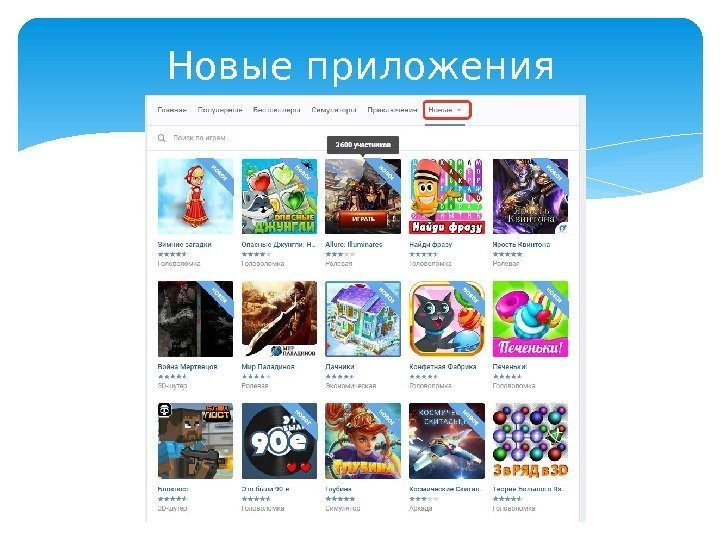
Task: Open the Это были 90-е game icon
Action: click(279, 441)
